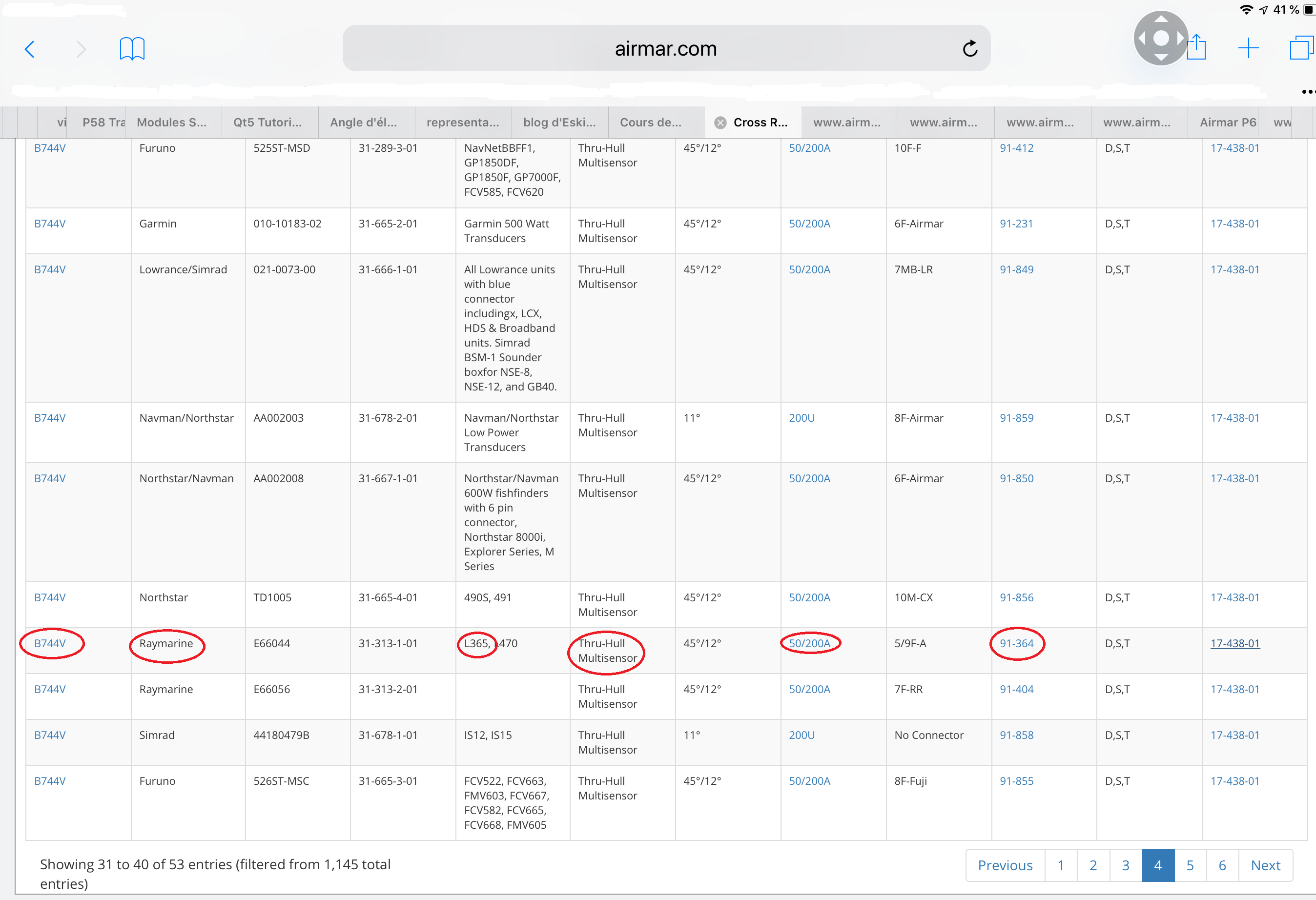Open B744V link in Simrad row
The height and width of the screenshot is (900, 1316).
50,736
